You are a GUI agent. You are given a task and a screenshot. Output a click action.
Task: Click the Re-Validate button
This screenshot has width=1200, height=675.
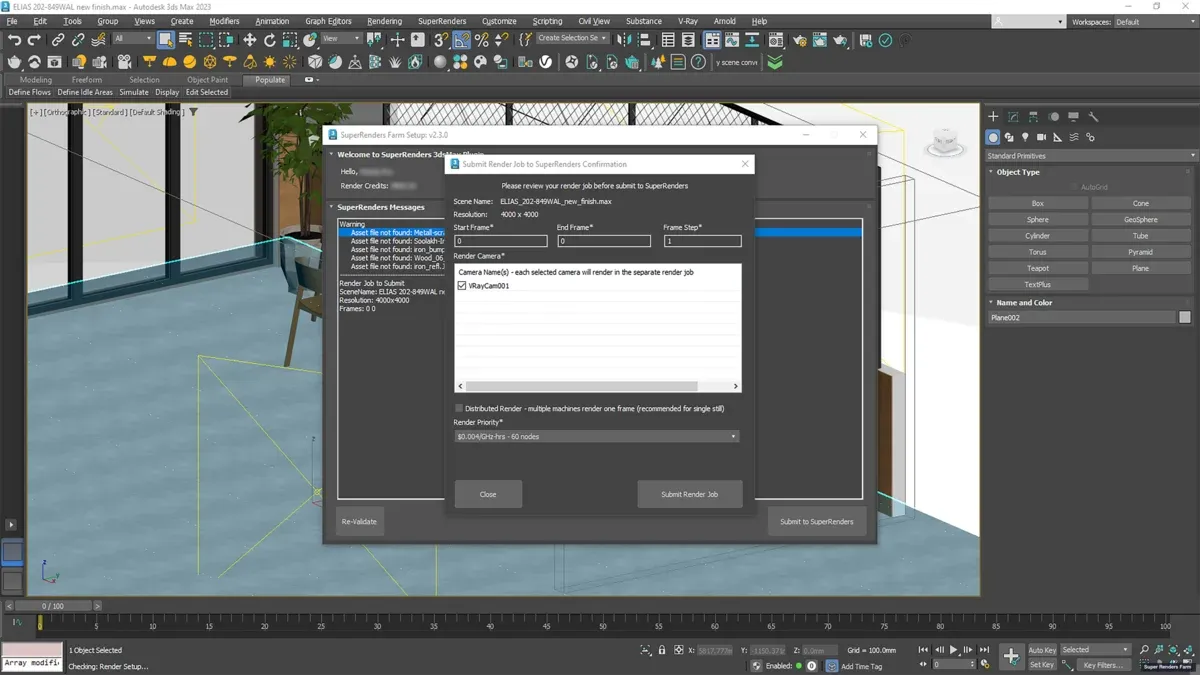tap(359, 521)
